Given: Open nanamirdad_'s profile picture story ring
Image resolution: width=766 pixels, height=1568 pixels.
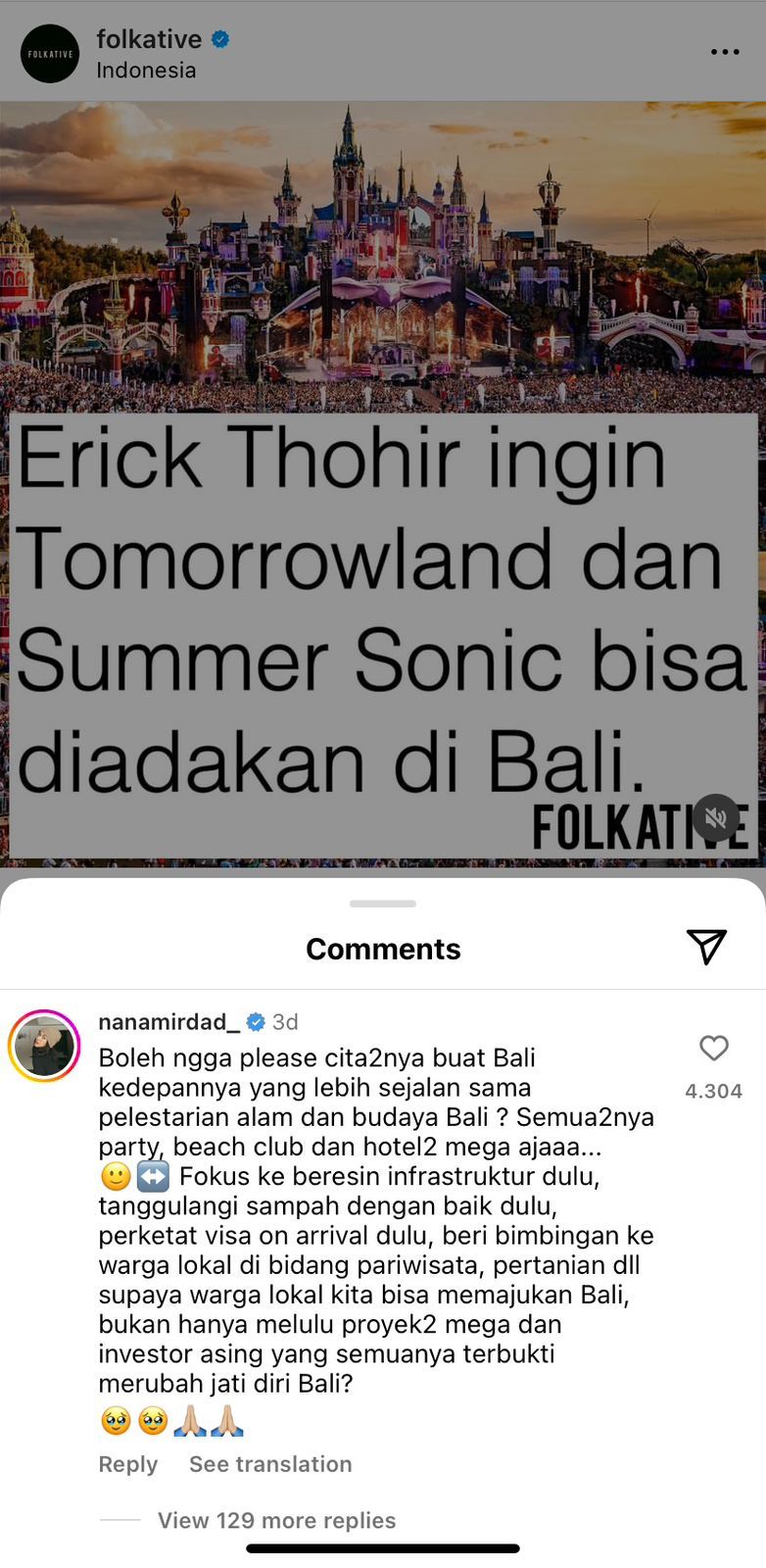Looking at the screenshot, I should [x=44, y=1046].
